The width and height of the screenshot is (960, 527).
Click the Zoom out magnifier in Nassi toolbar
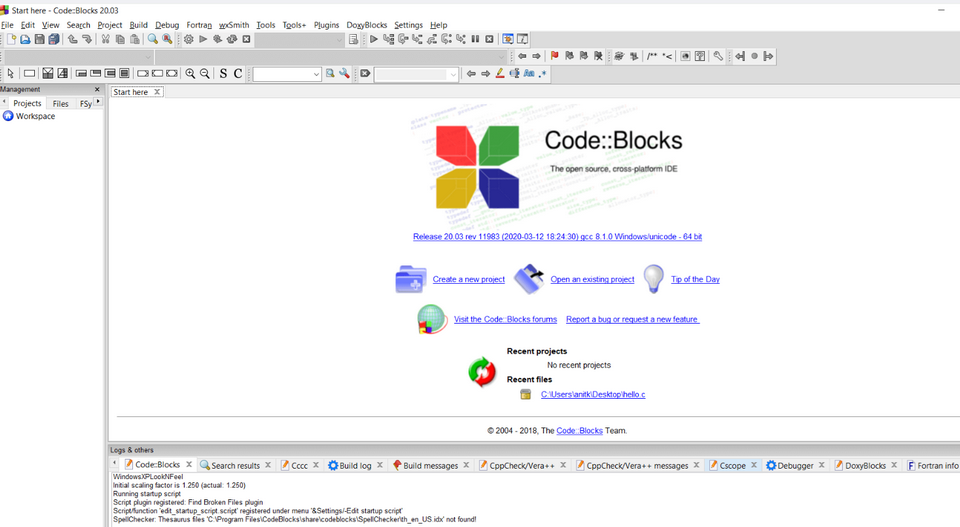click(204, 73)
